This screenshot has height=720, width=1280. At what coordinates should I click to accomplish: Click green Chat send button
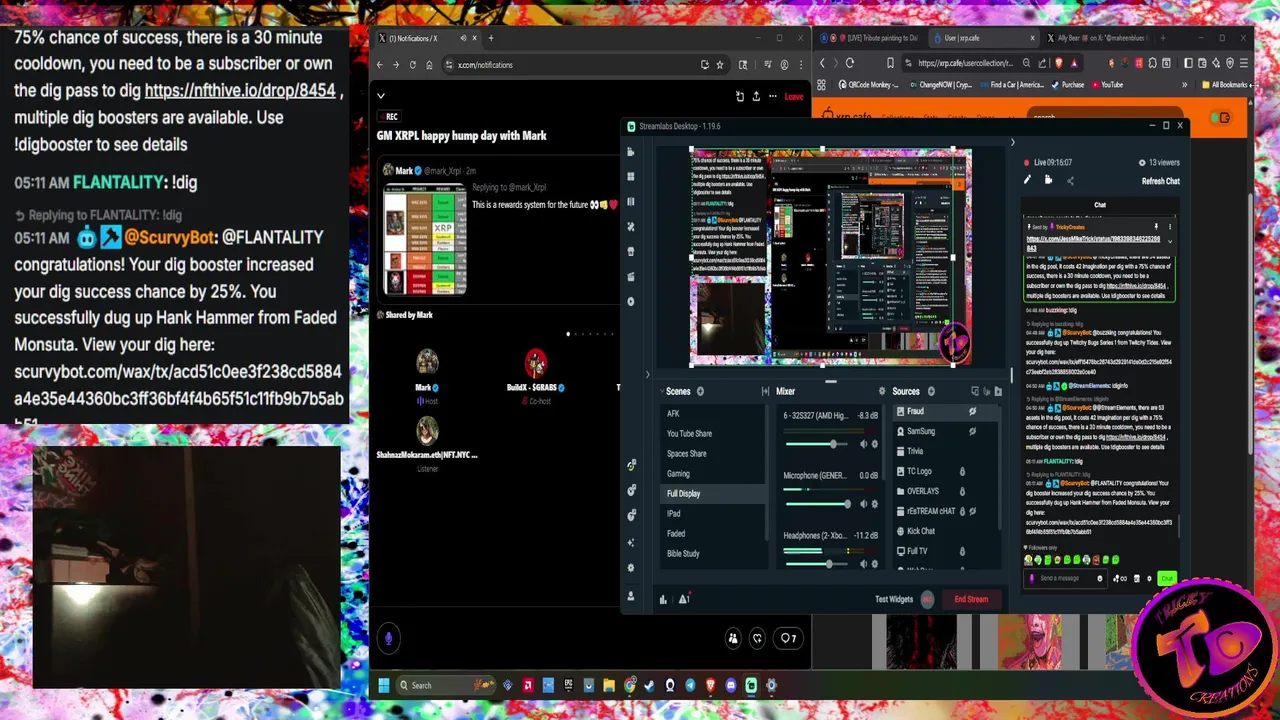(1167, 578)
